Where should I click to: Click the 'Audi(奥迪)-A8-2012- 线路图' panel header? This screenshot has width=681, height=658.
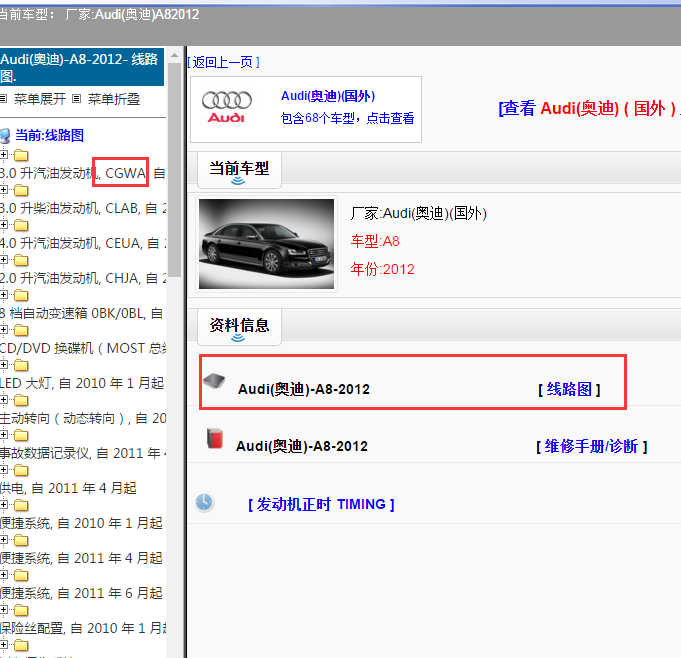pyautogui.click(x=82, y=67)
